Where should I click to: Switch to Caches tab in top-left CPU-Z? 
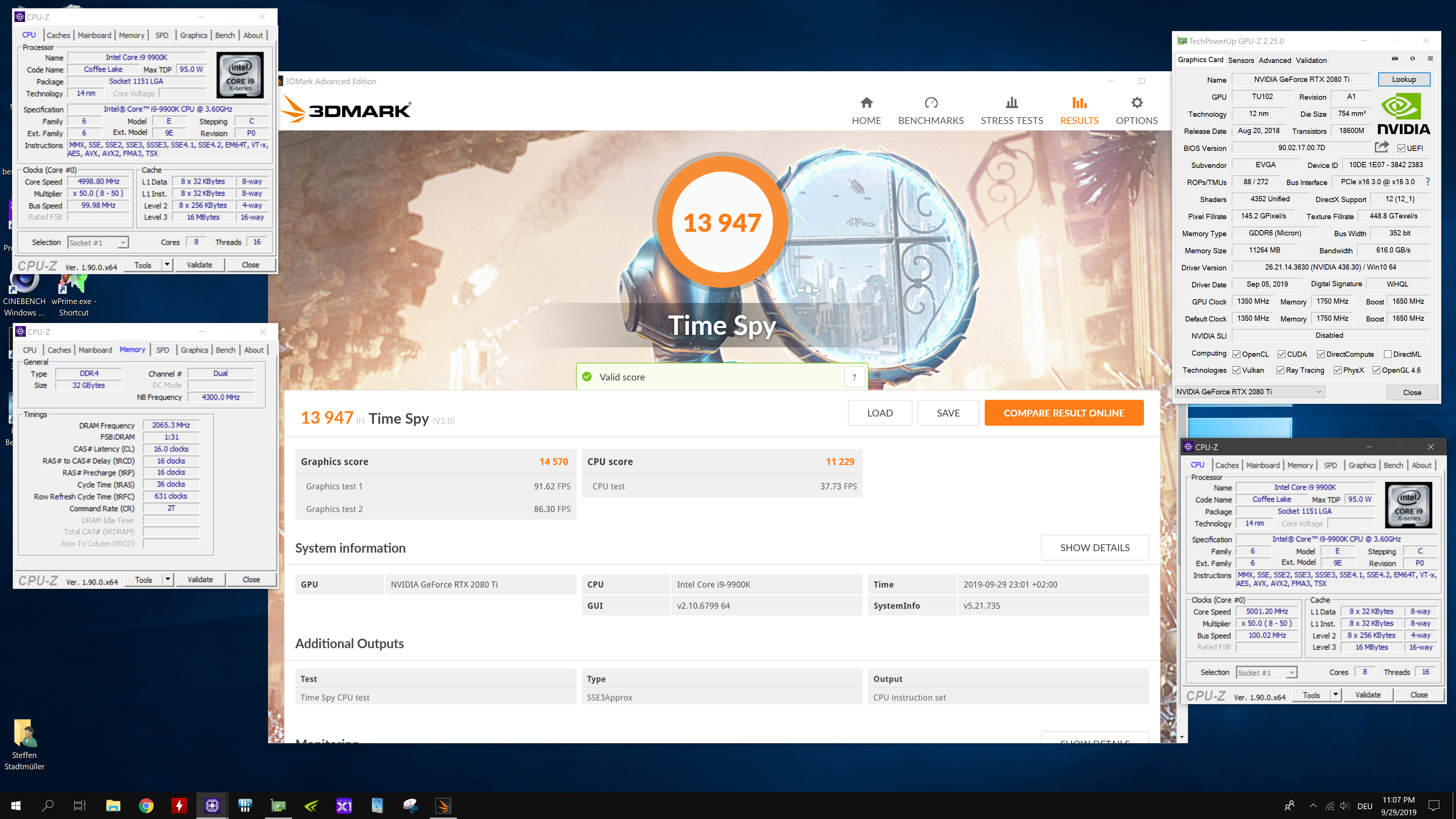coord(58,35)
